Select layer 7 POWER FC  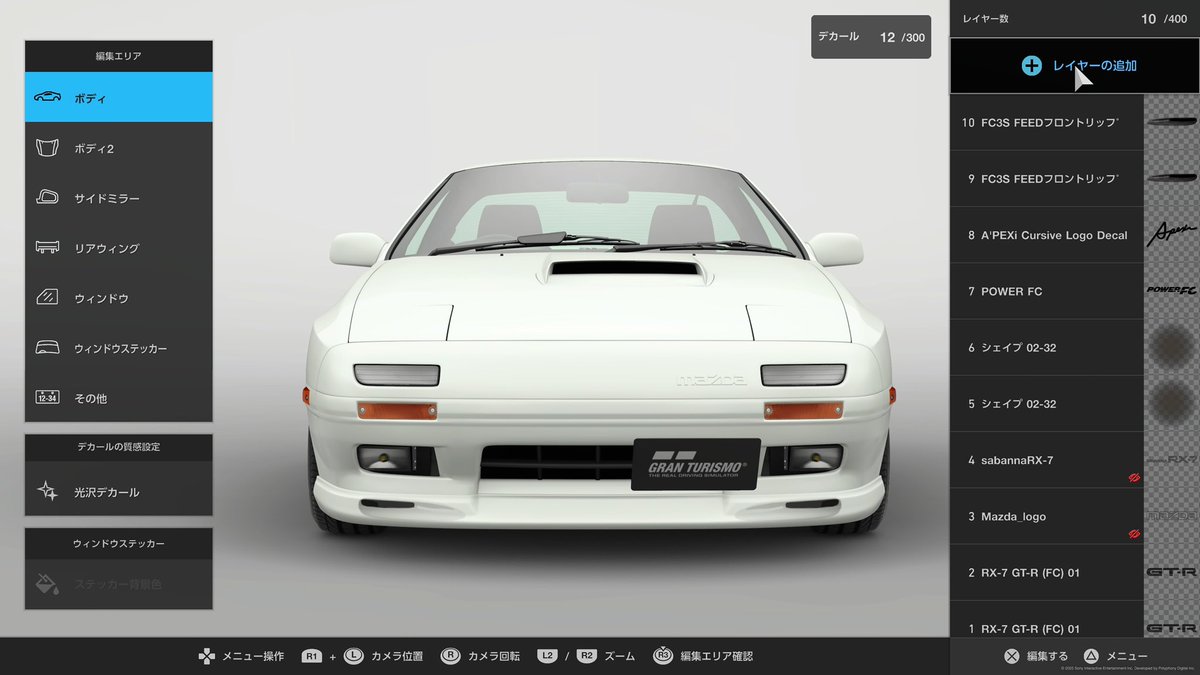pos(1046,291)
